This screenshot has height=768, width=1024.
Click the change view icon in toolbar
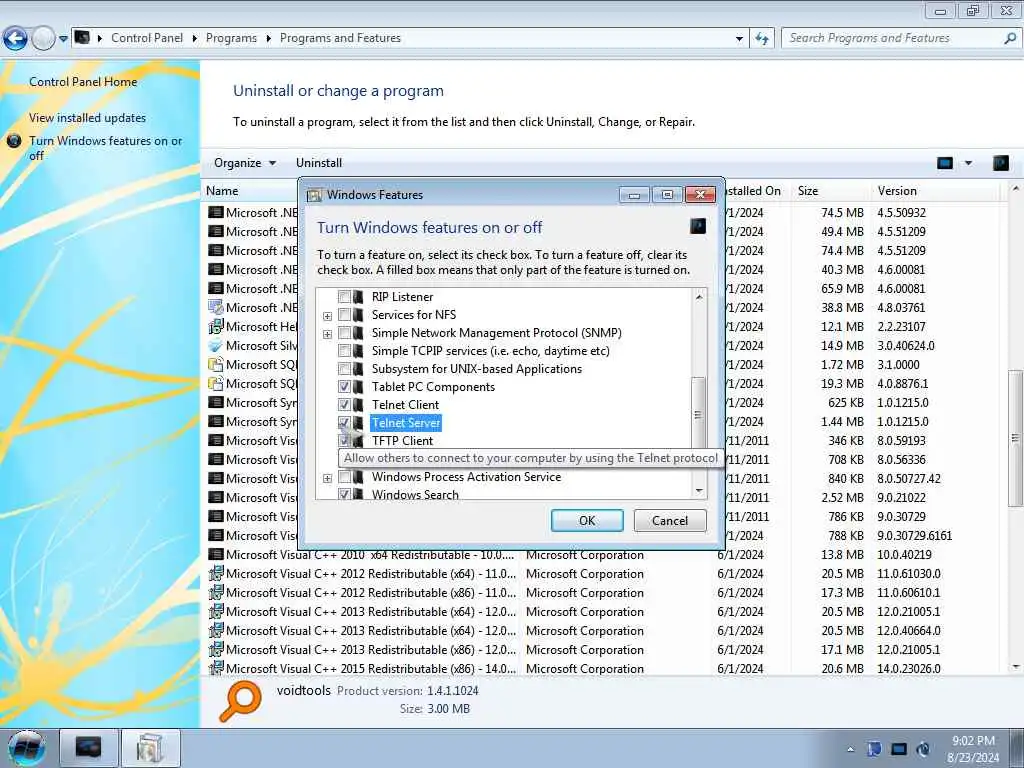pos(945,163)
